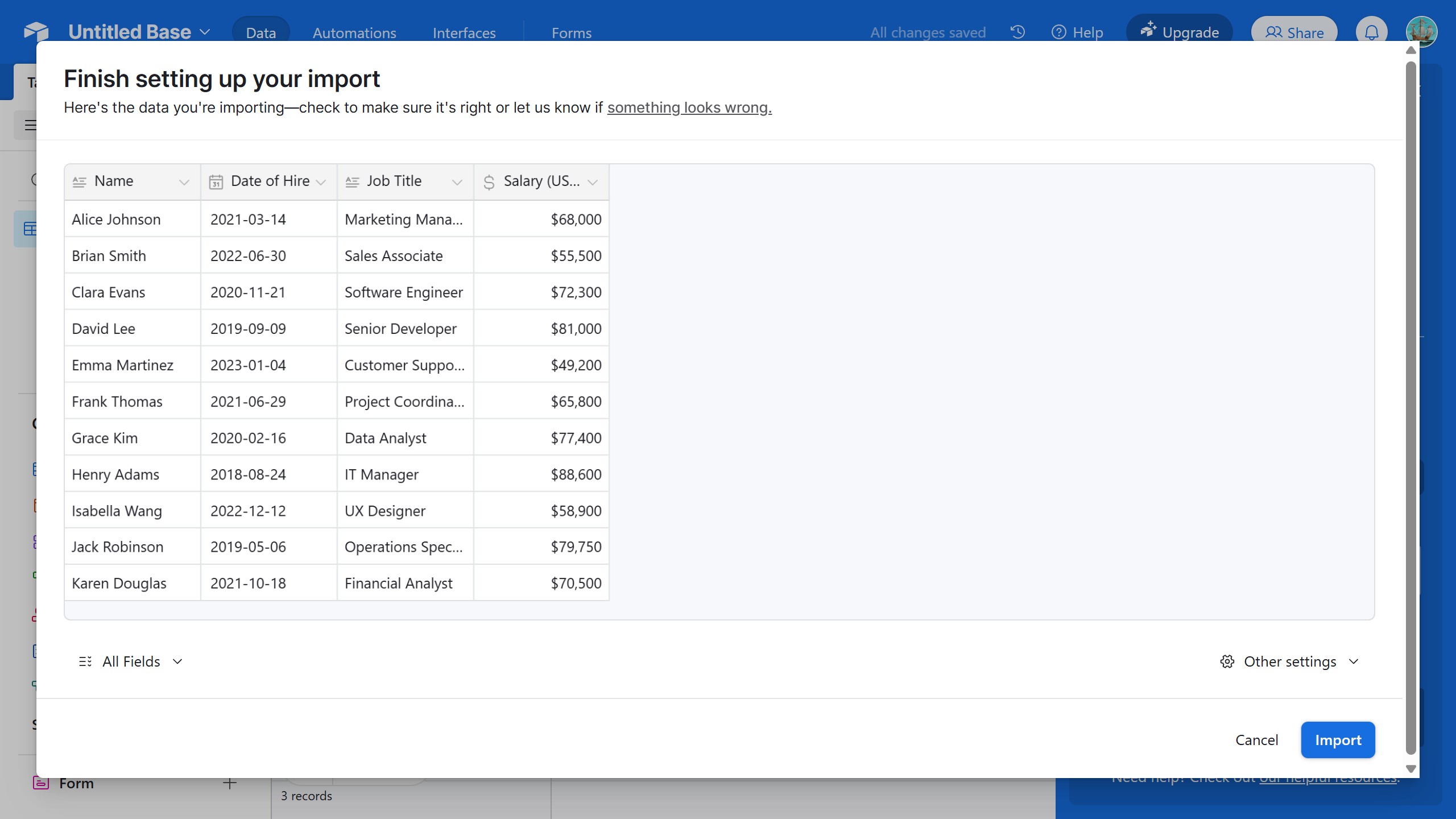This screenshot has width=1456, height=819.
Task: Click the scrollbar down arrow
Action: click(x=1410, y=768)
